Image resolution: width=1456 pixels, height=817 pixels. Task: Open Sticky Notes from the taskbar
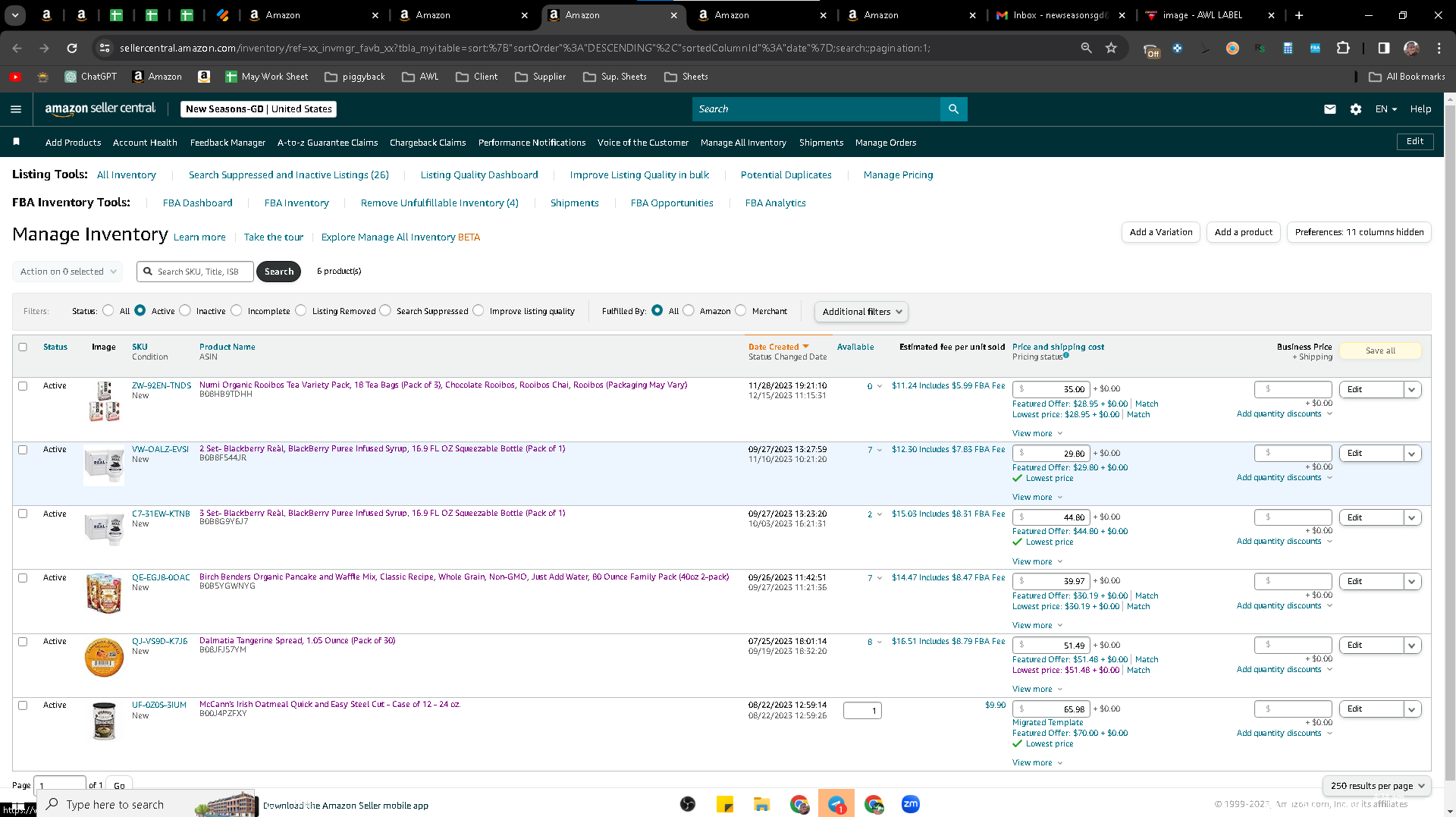tap(725, 804)
